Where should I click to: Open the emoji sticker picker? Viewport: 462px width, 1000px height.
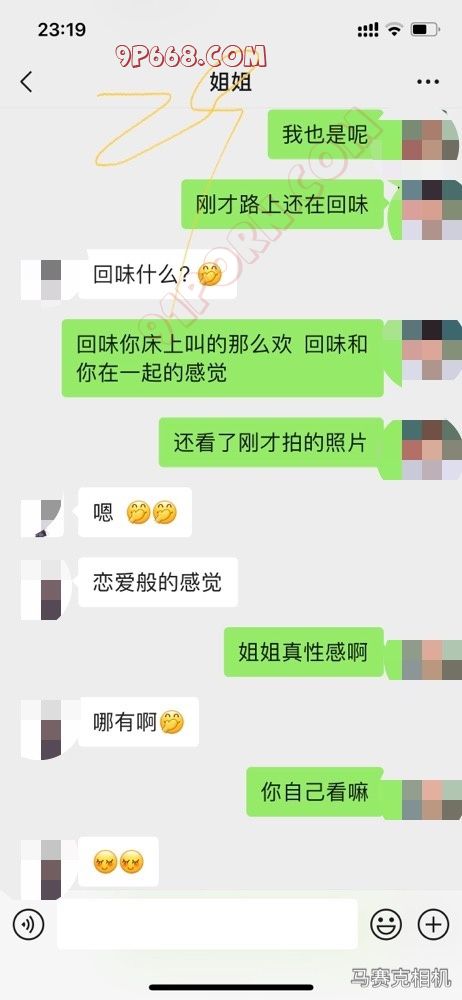point(387,924)
